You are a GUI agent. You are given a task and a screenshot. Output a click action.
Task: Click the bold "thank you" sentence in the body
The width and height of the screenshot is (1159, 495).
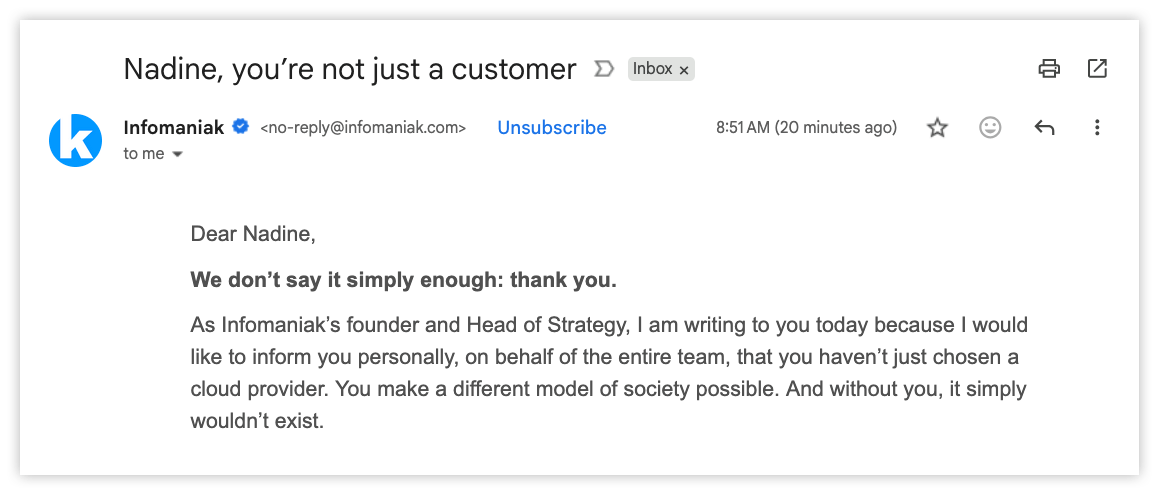(x=404, y=280)
